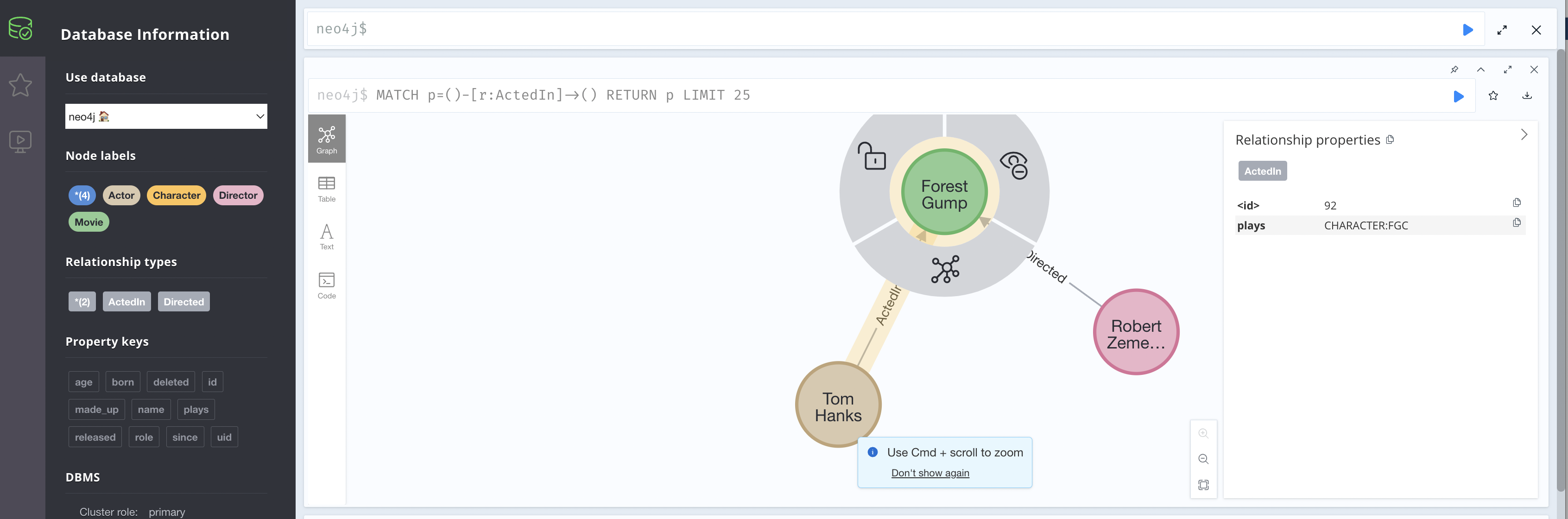Copy all relationship properties
Viewport: 1568px width, 519px height.
point(1390,140)
